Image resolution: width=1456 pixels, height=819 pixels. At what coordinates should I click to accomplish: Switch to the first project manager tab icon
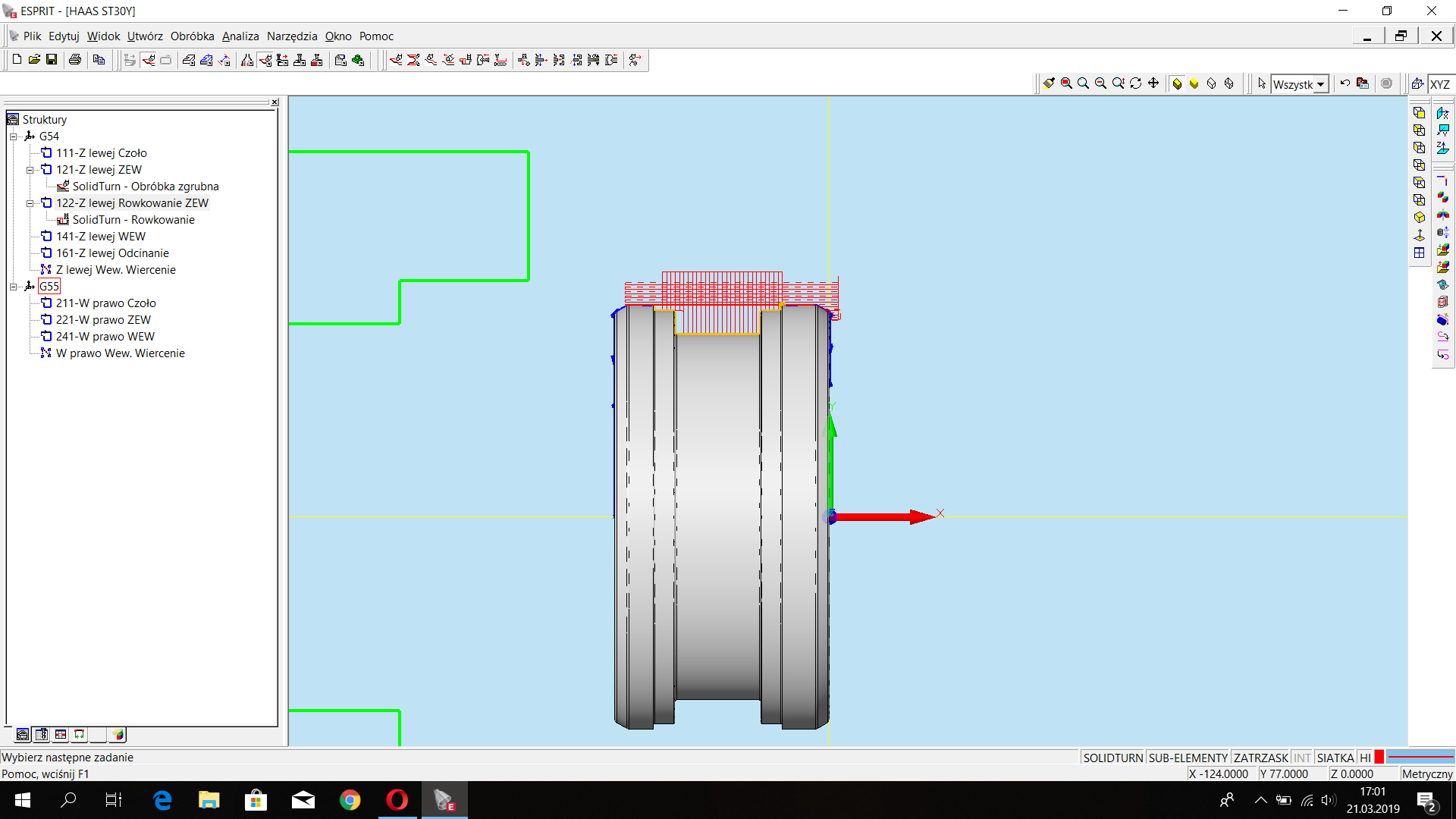(x=23, y=734)
